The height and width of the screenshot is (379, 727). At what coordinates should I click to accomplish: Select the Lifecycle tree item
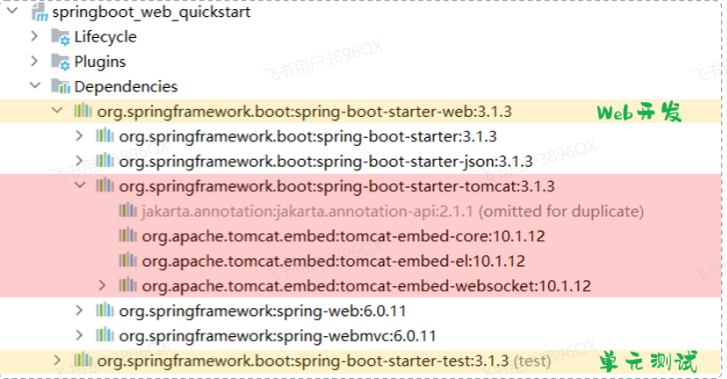(105, 37)
